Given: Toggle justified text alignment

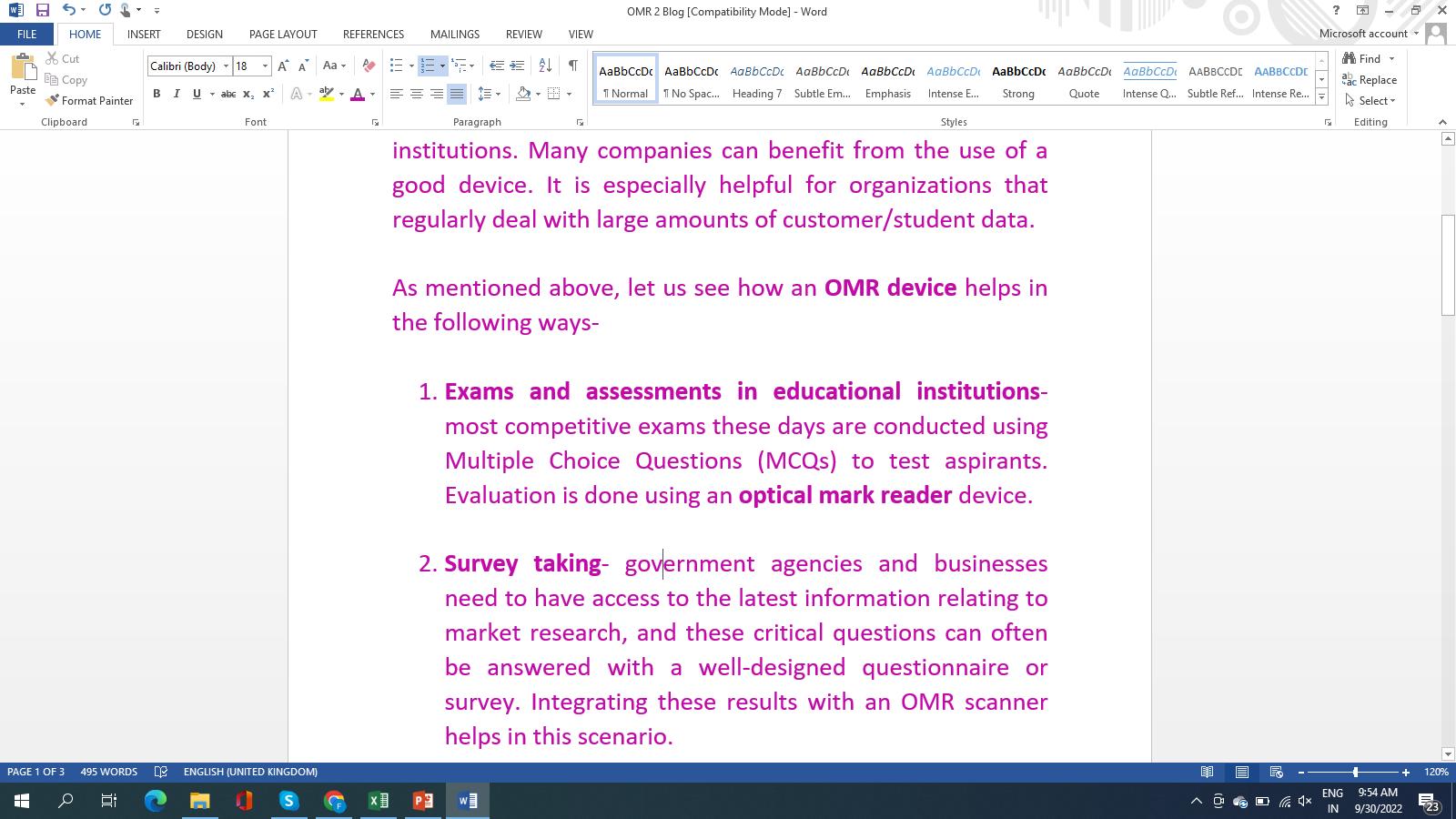Looking at the screenshot, I should (457, 94).
